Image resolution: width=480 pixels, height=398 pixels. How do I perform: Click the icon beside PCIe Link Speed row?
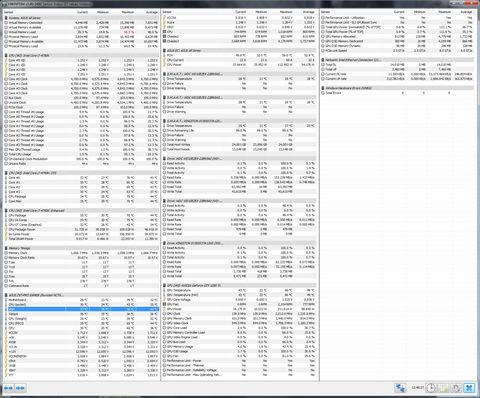tap(323, 51)
